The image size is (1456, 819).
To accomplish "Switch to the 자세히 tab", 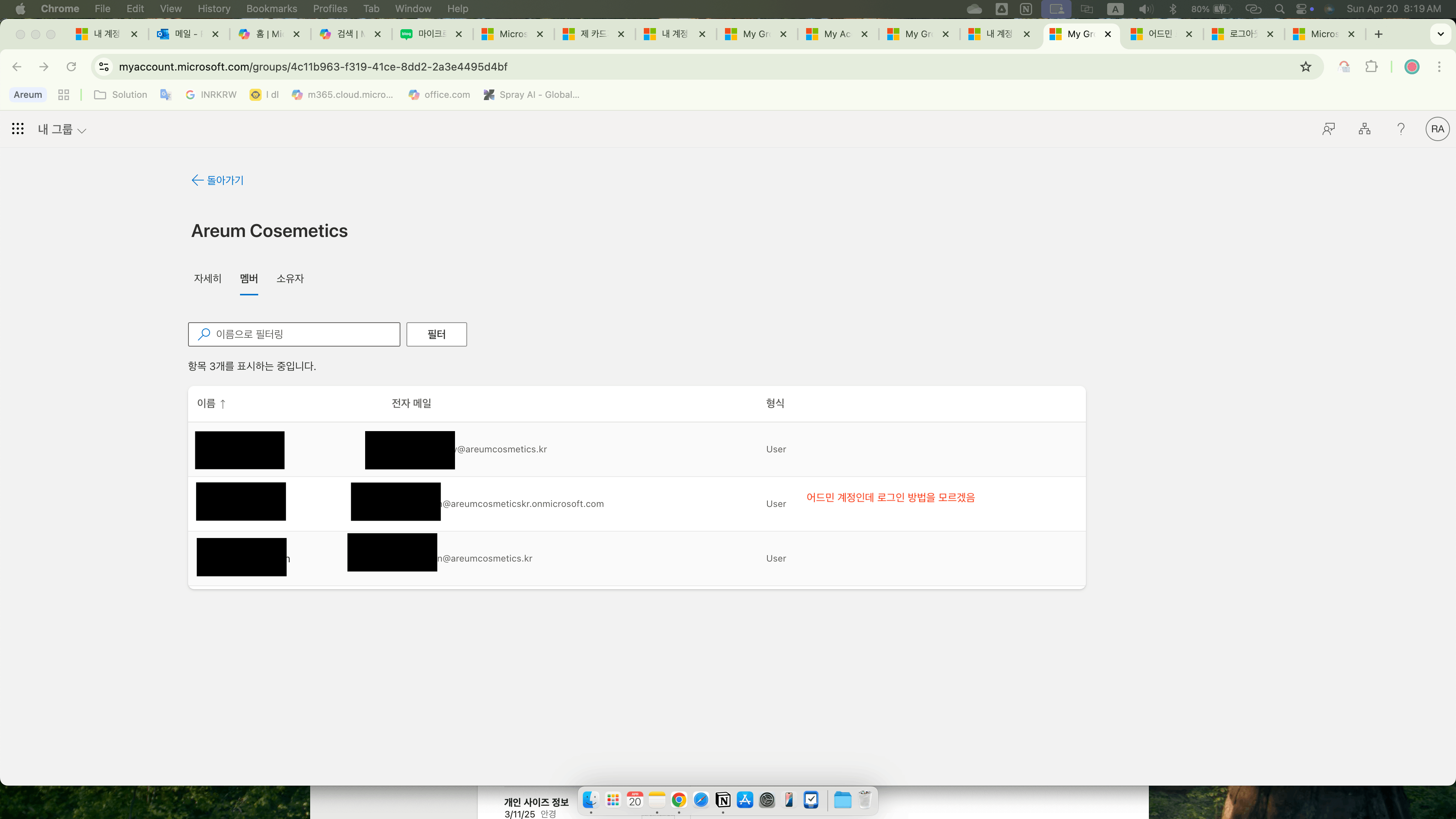I will (x=207, y=279).
